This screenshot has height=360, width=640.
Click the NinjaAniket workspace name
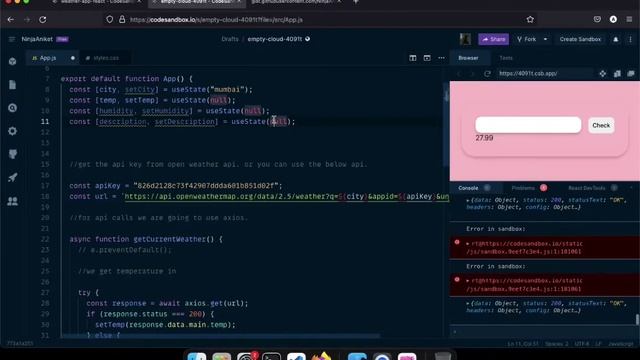pyautogui.click(x=37, y=39)
